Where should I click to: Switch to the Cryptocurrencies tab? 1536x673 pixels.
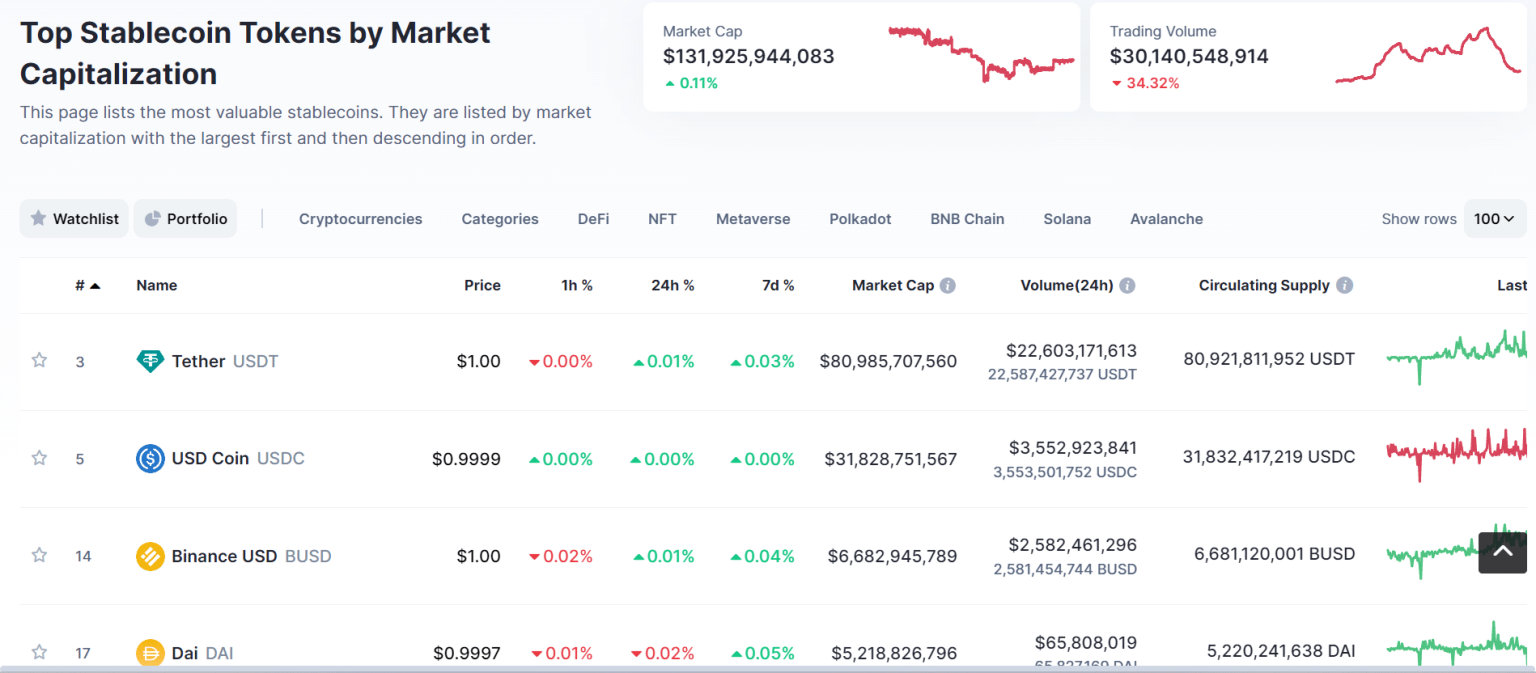coord(360,218)
